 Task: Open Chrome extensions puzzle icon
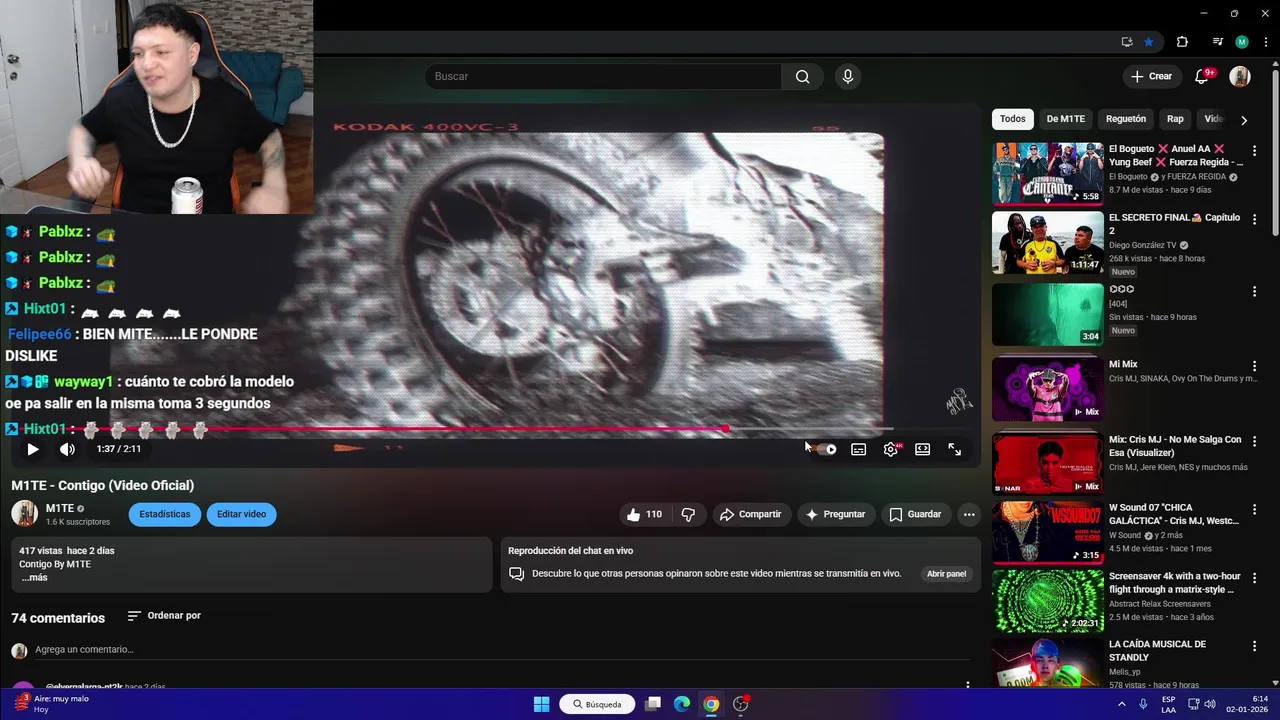(x=1182, y=42)
